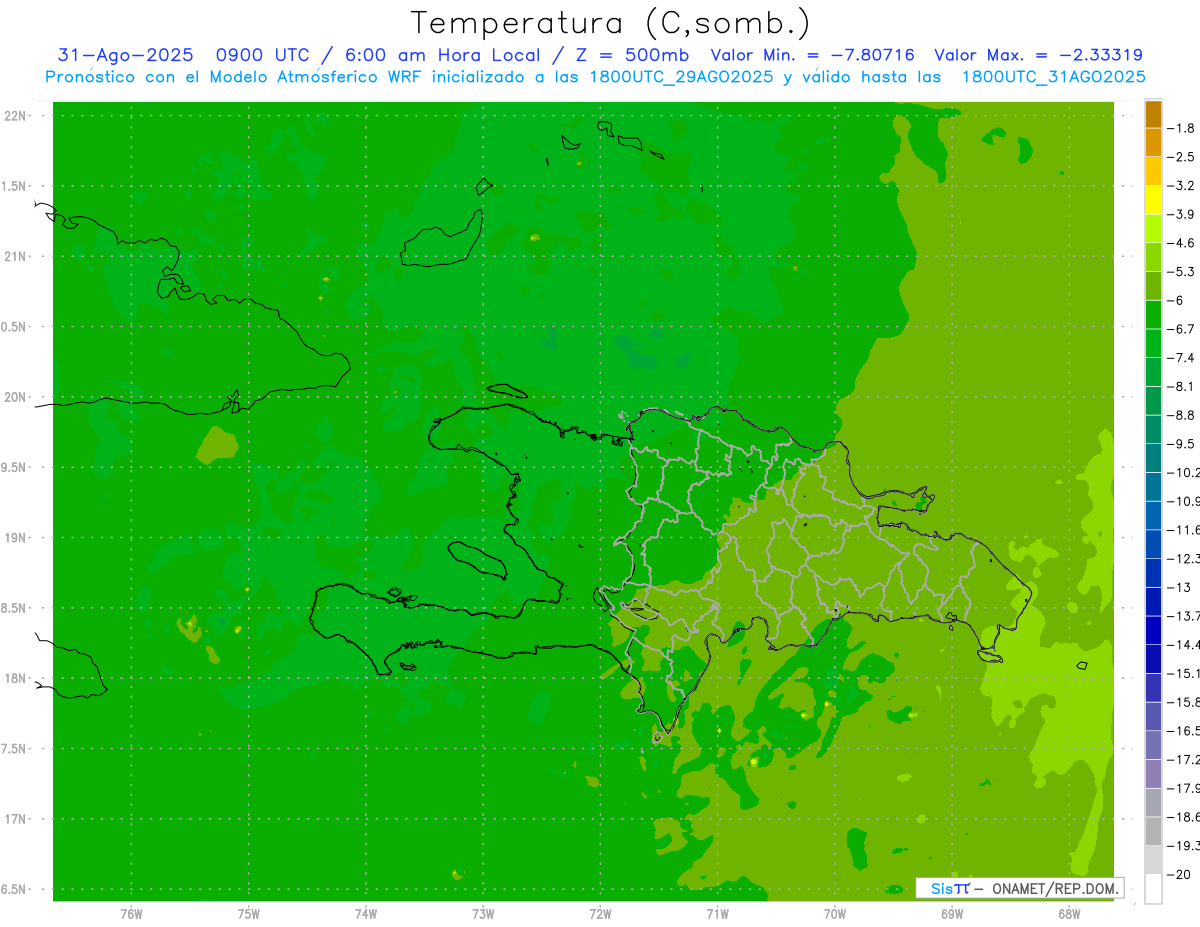Click the "21N" latitude label
1200x927 pixels.
coord(15,257)
